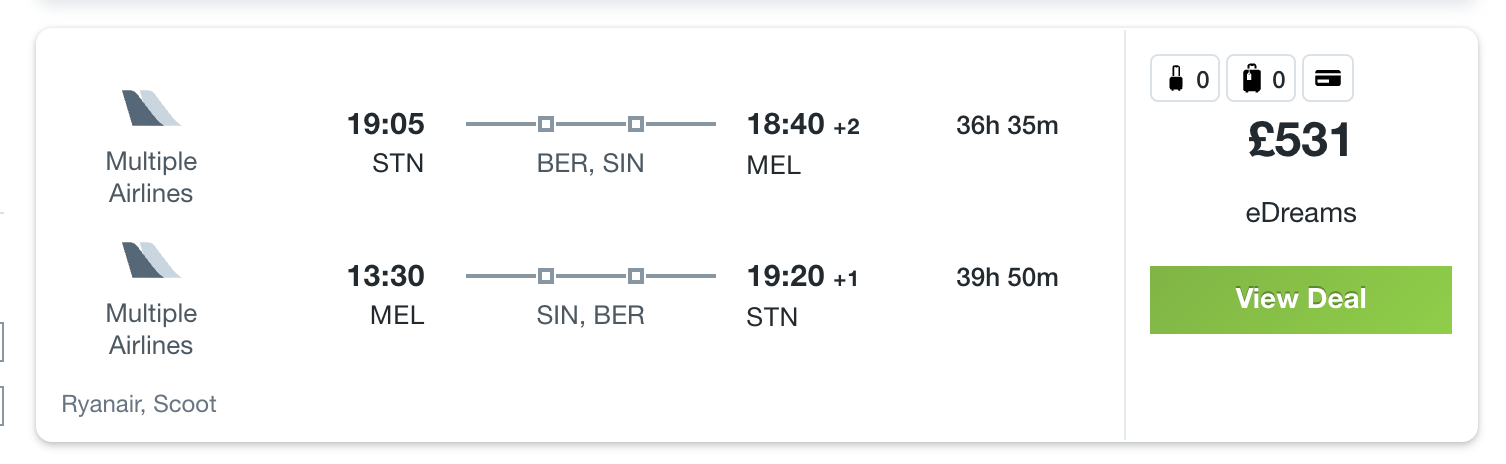Click second stop marker on outbound route line

636,124
